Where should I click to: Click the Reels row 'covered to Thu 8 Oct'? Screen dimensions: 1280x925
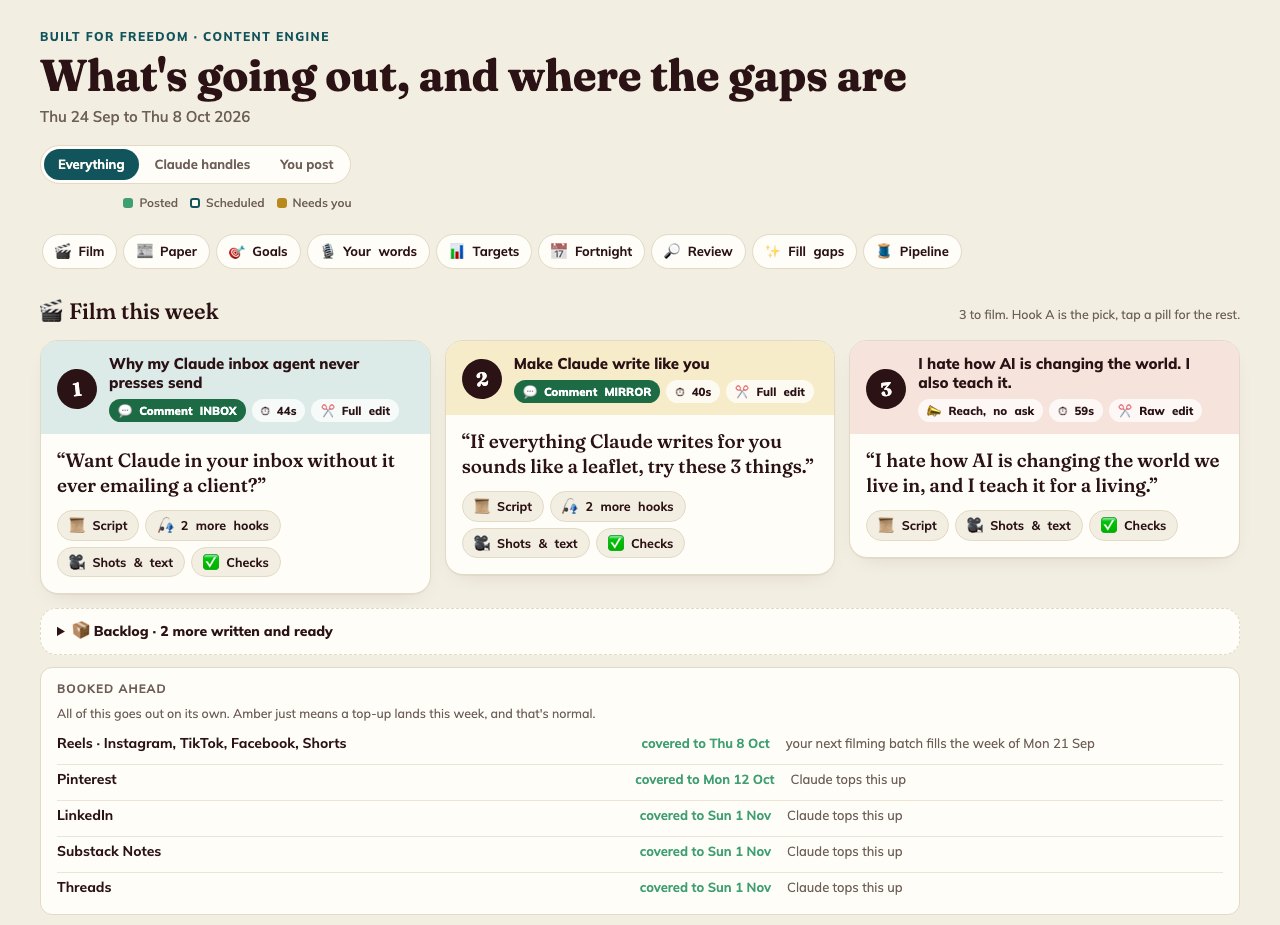pos(706,743)
